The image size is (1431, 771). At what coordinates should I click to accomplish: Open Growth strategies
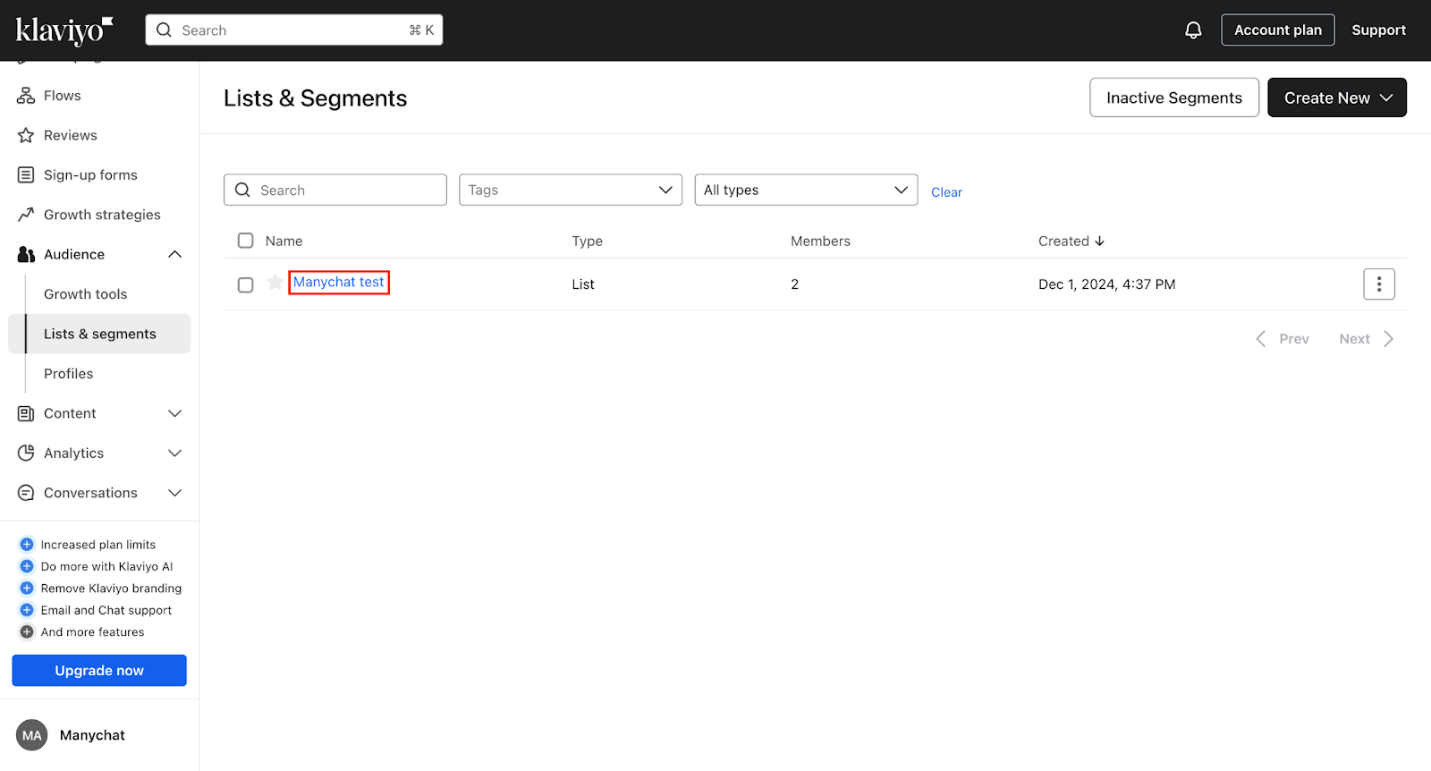tap(102, 214)
